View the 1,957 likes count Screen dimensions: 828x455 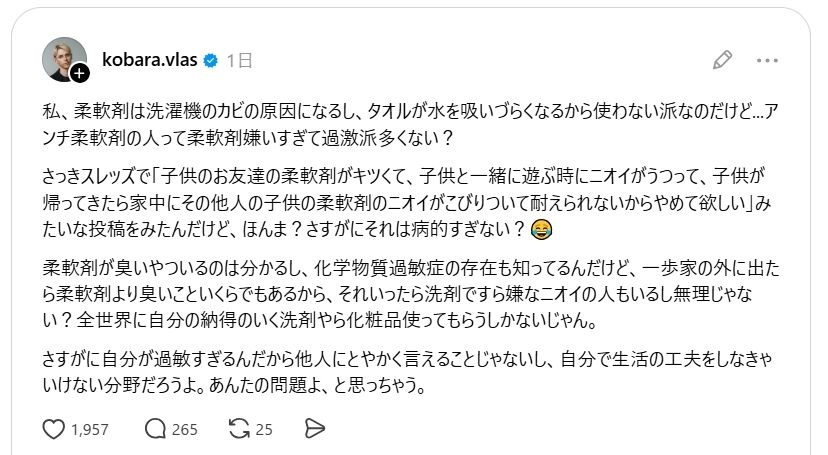coord(90,430)
